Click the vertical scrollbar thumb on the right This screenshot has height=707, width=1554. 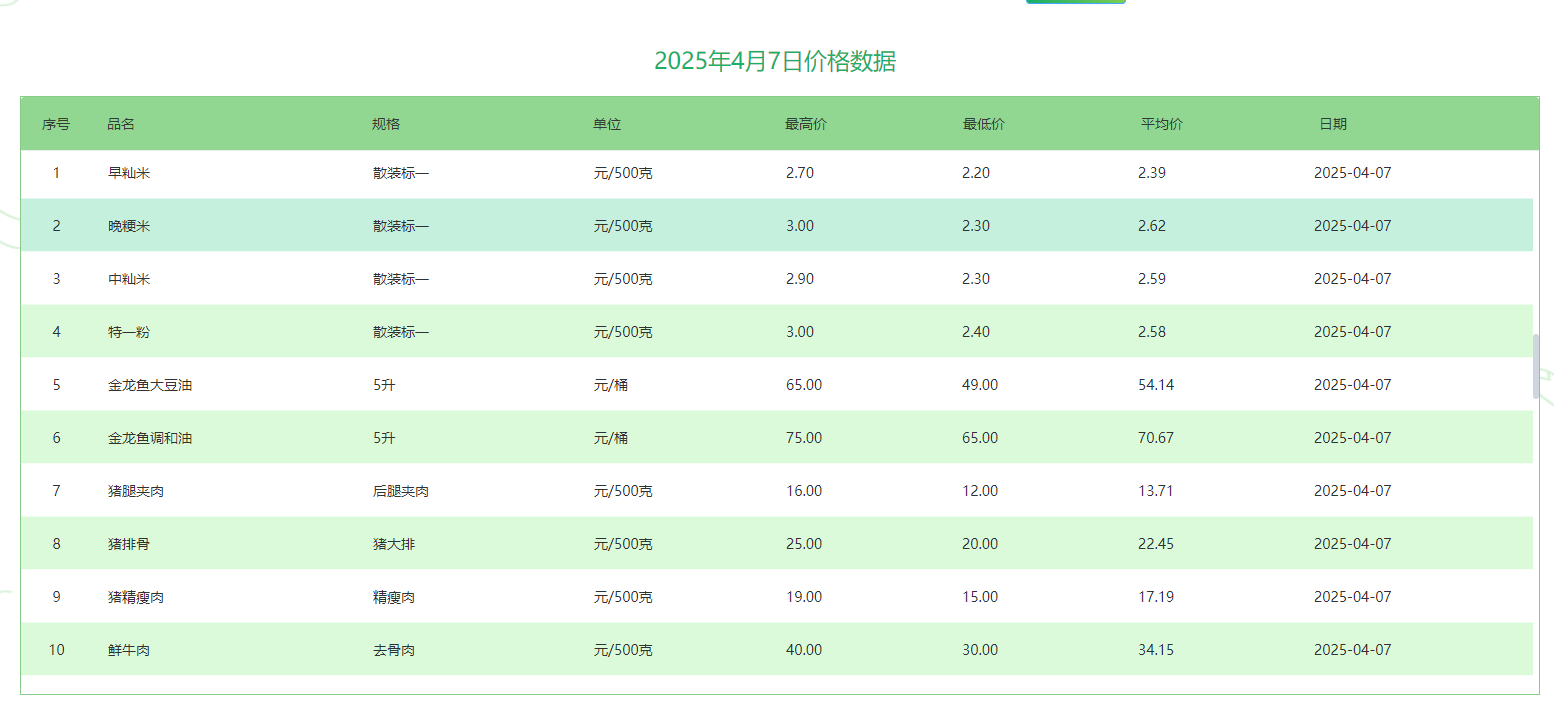pyautogui.click(x=1536, y=366)
